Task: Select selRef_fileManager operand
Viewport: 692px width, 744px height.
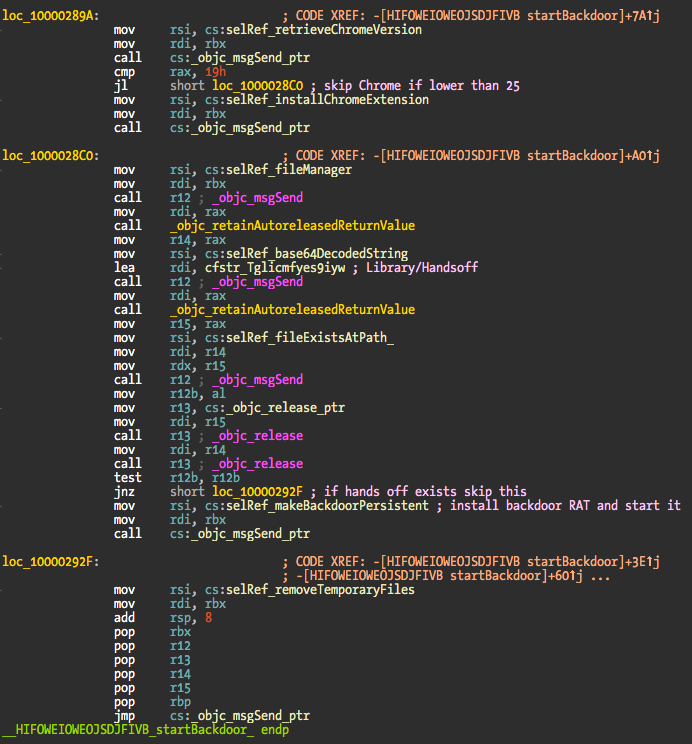Action: point(289,170)
